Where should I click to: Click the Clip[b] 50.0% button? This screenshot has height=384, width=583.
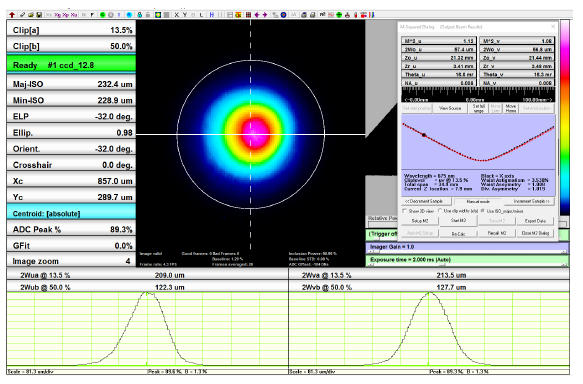coord(71,46)
